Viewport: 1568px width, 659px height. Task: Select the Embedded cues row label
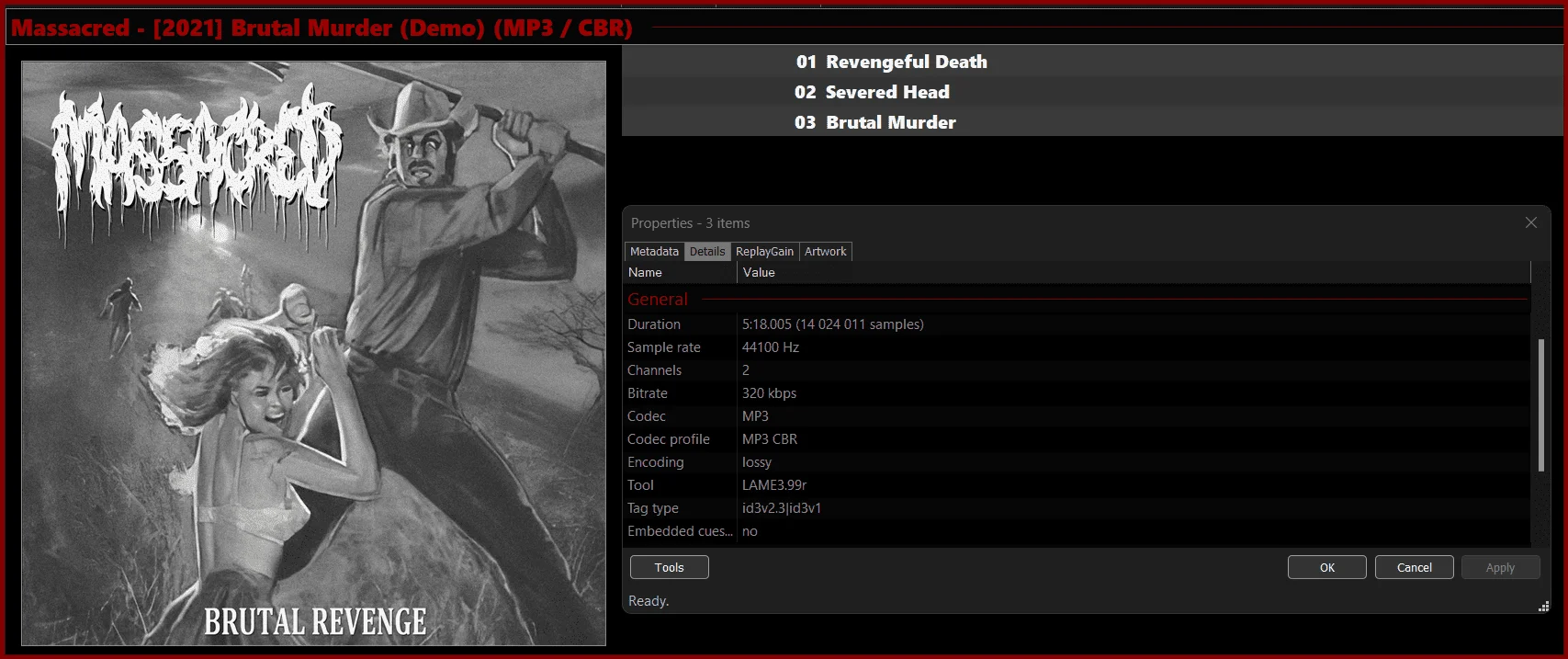point(680,531)
